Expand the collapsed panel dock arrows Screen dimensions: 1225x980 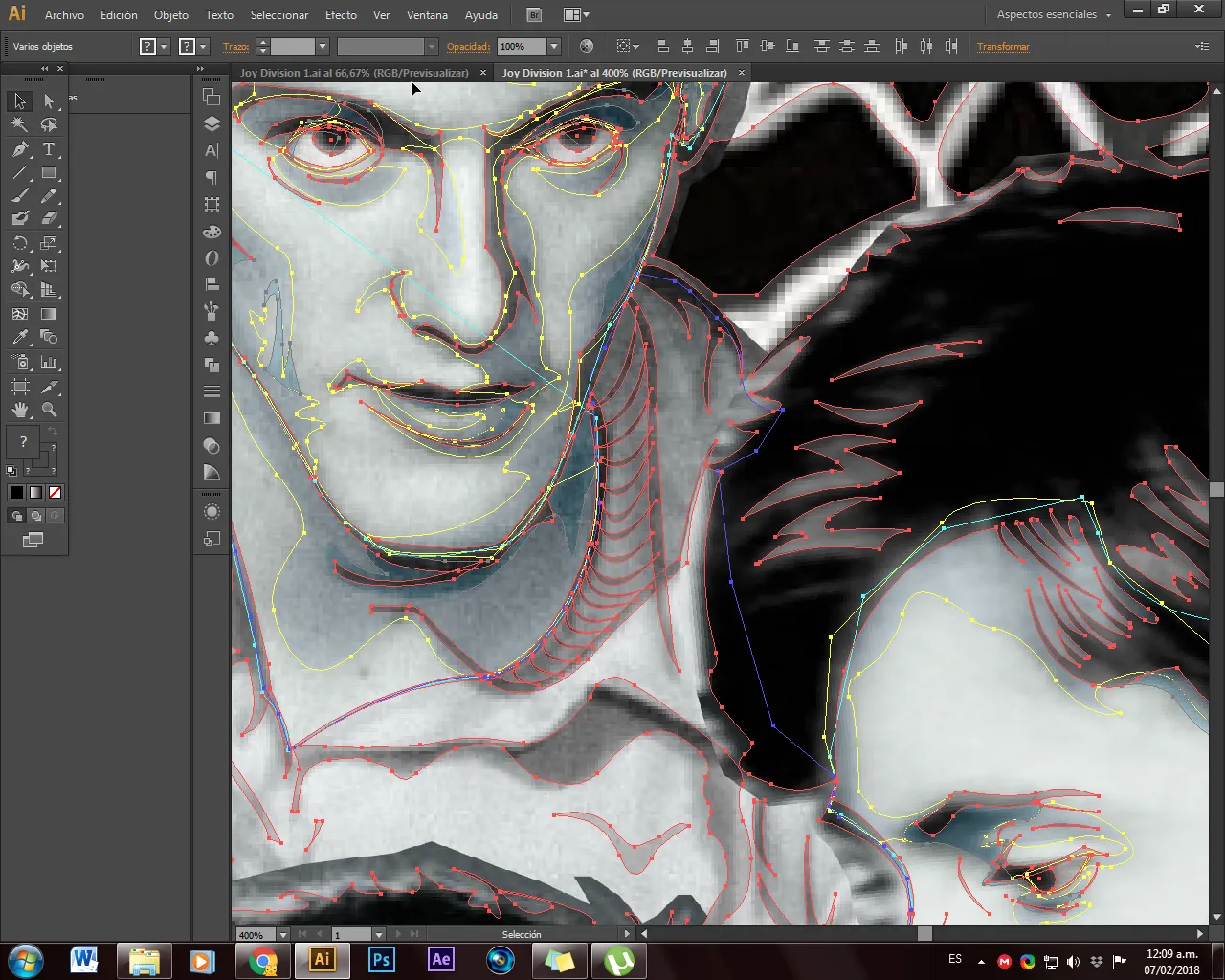coord(200,69)
